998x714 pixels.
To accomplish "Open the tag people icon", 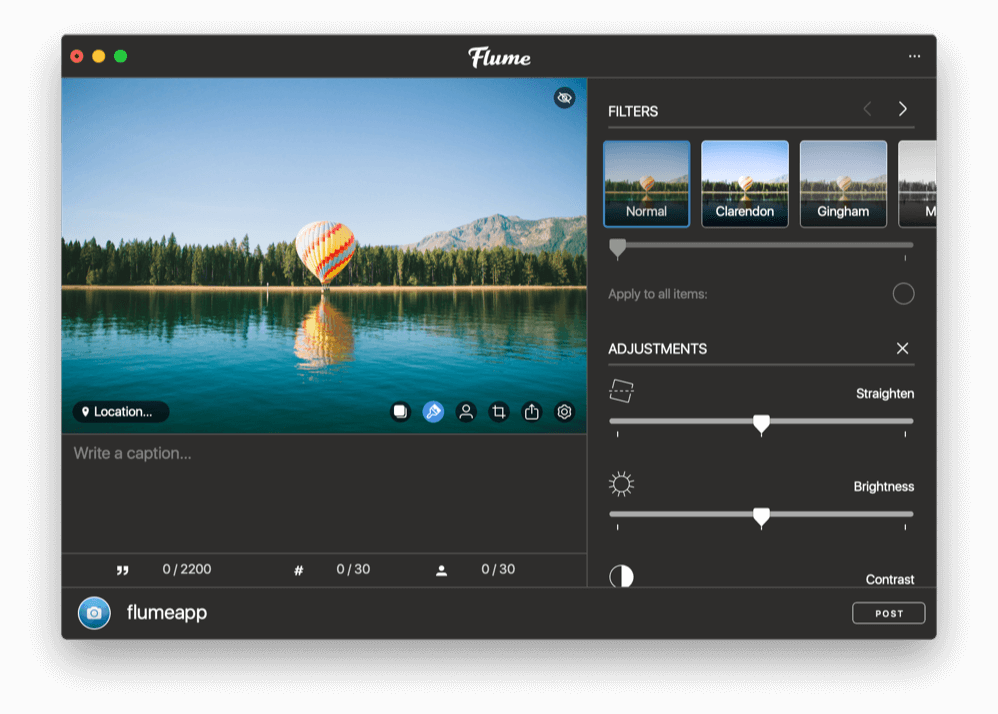I will pos(466,412).
